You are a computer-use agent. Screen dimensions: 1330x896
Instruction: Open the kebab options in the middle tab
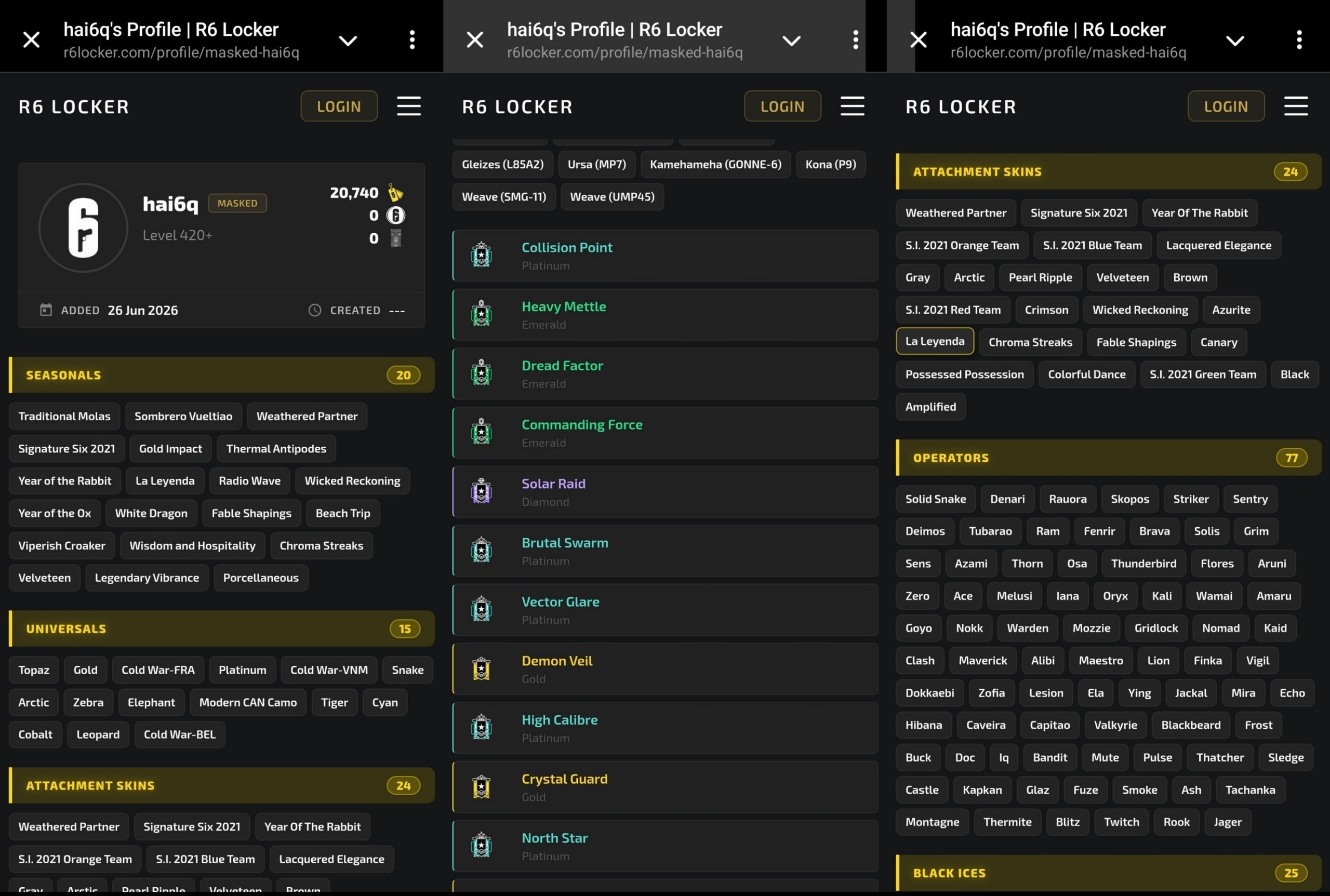855,40
